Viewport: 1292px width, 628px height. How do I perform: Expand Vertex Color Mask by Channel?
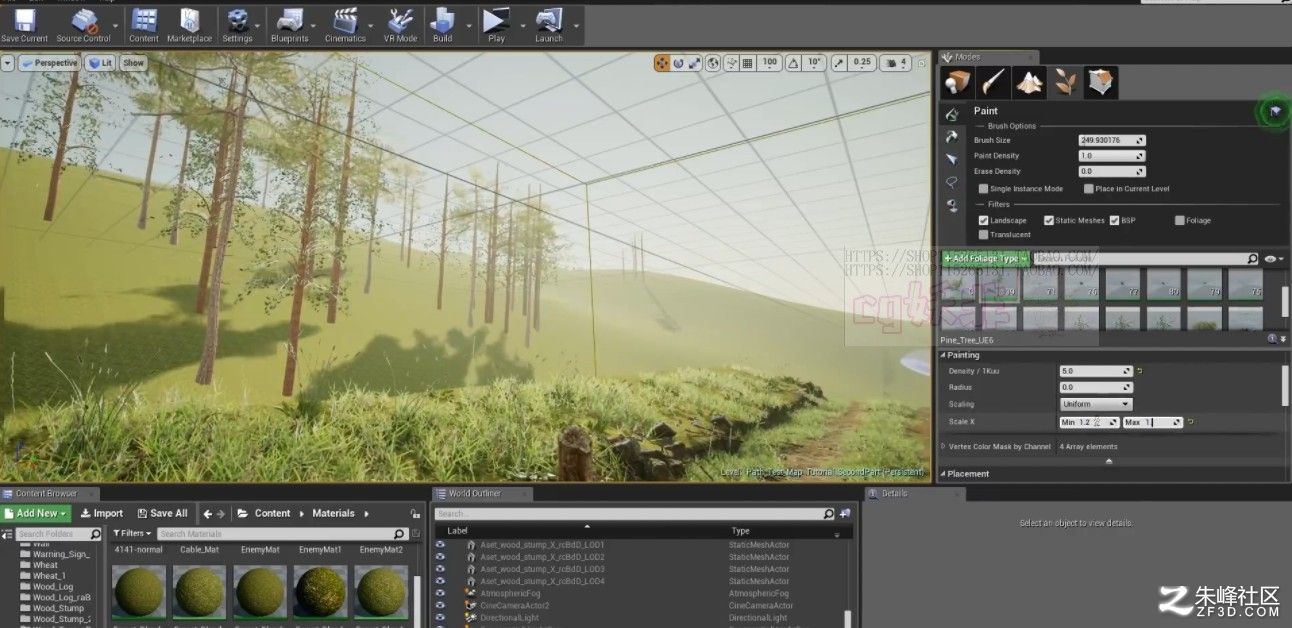pos(943,446)
